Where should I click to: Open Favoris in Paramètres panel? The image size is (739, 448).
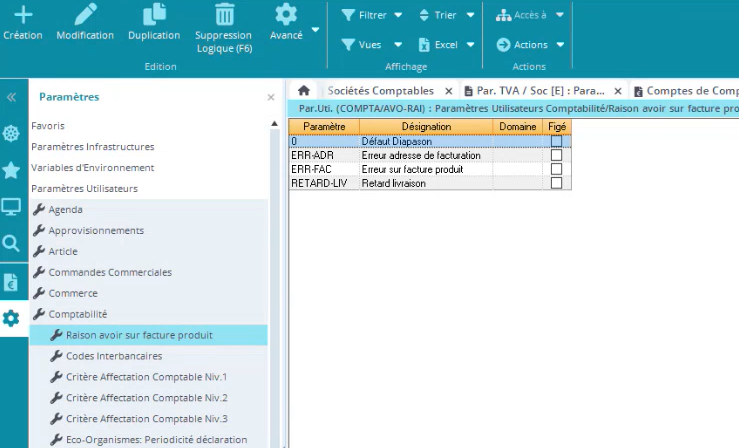tap(48, 126)
